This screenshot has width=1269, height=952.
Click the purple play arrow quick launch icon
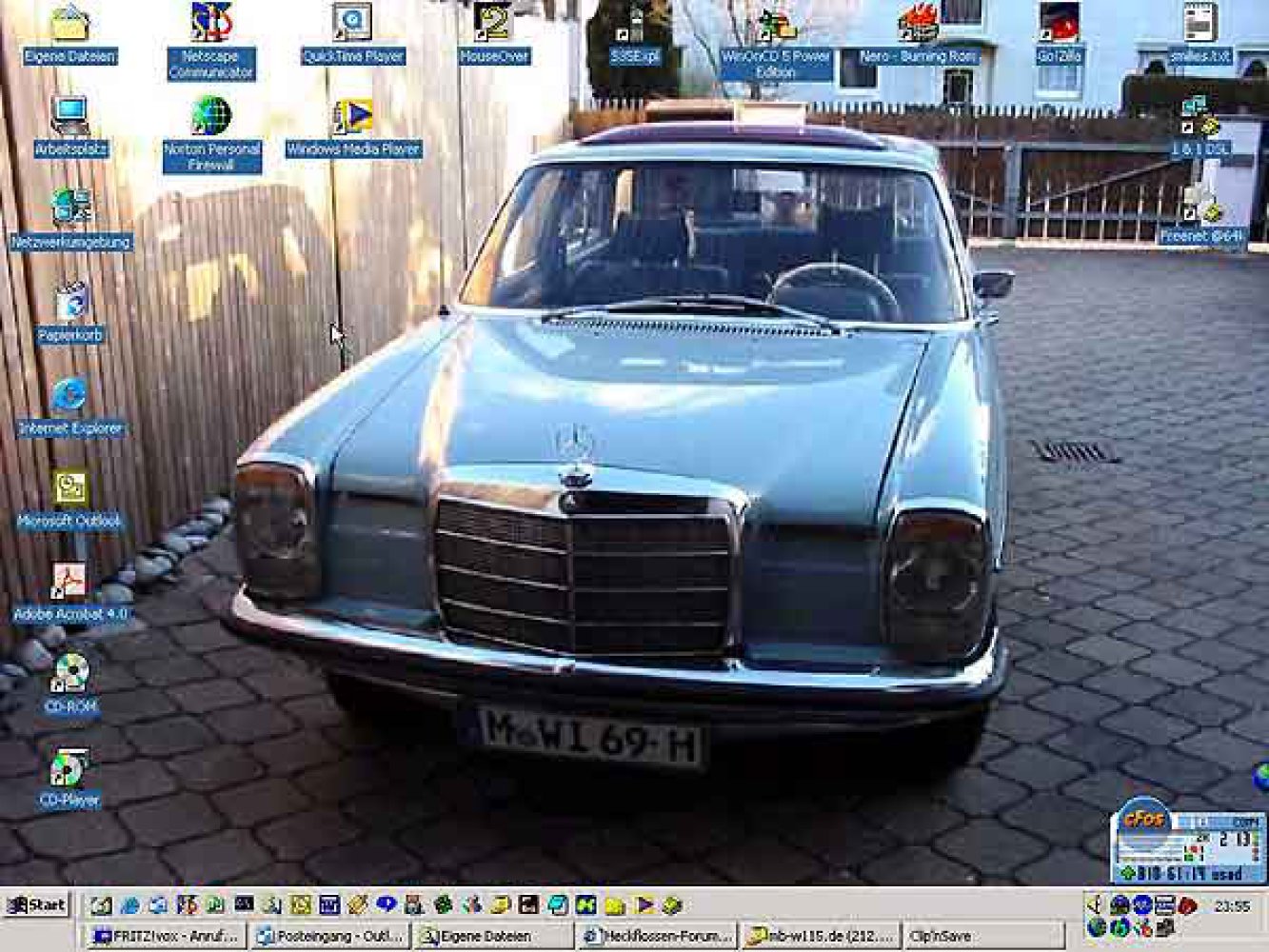point(644,904)
